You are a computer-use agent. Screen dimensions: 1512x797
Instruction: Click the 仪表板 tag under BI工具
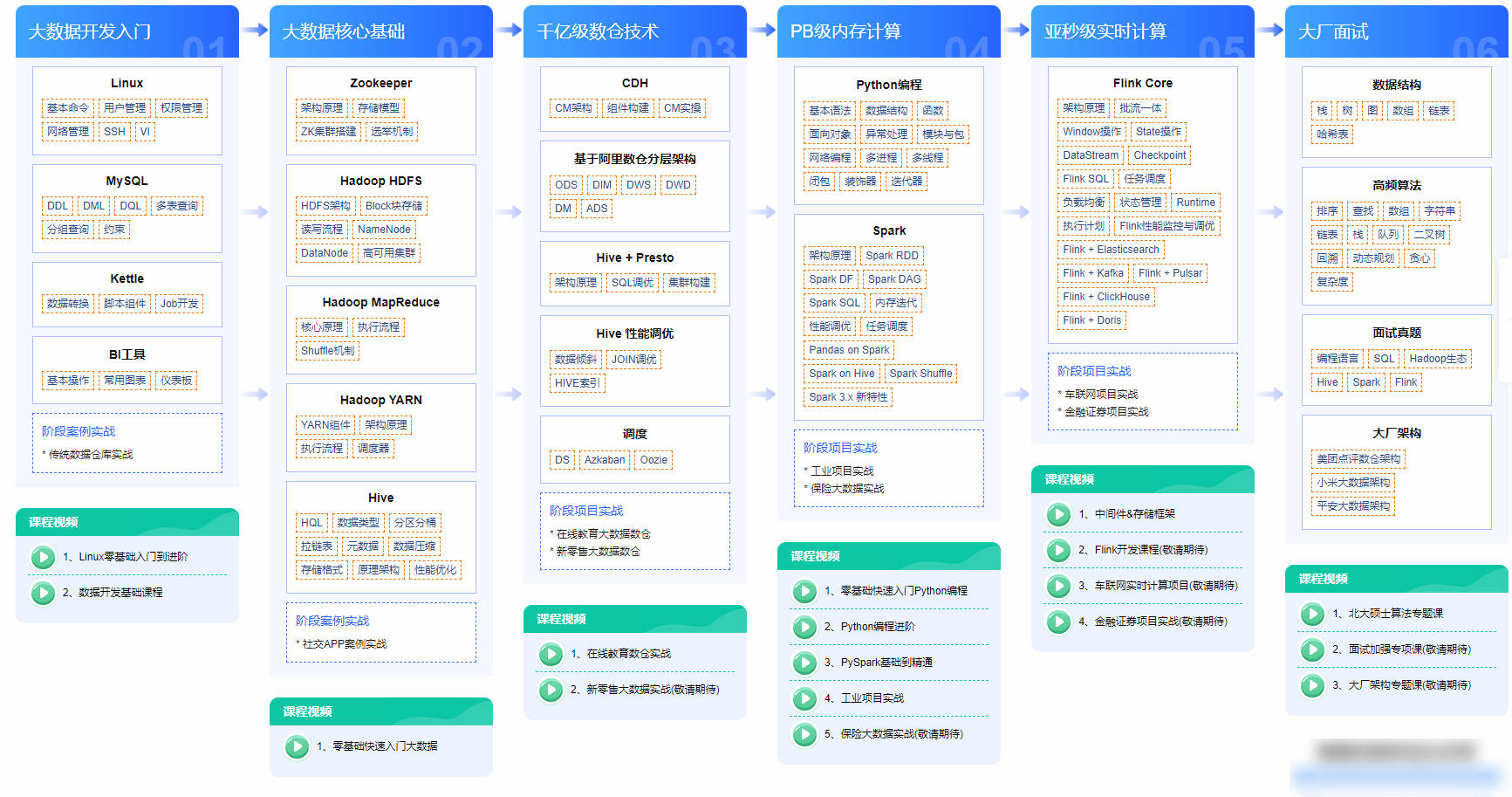click(x=176, y=381)
